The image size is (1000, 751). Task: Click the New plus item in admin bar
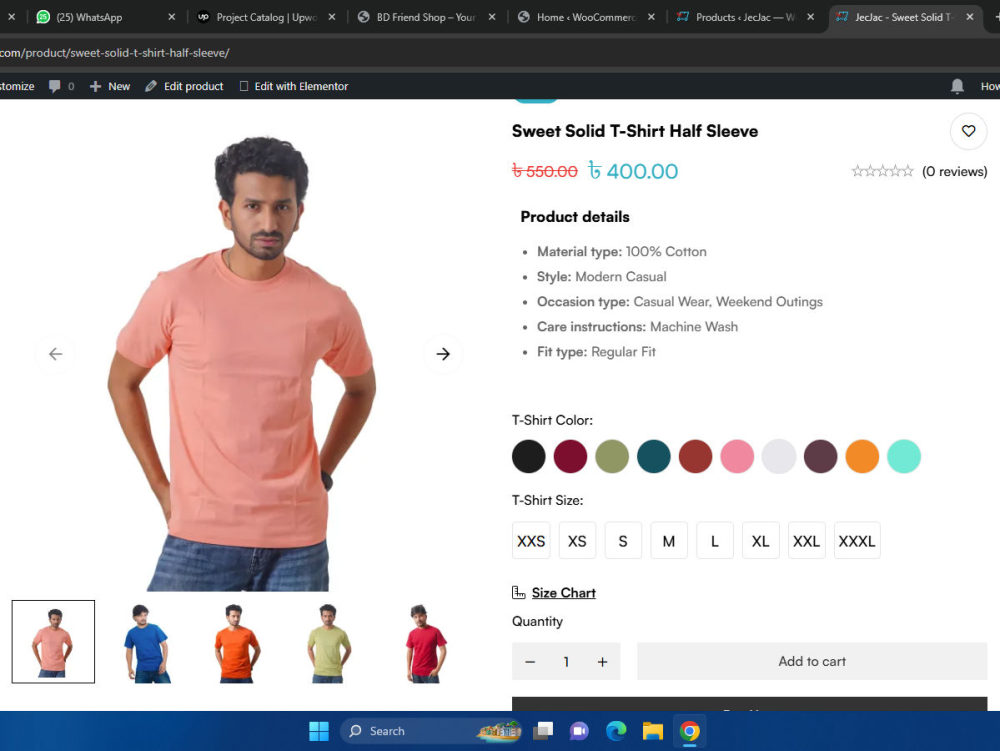point(110,86)
